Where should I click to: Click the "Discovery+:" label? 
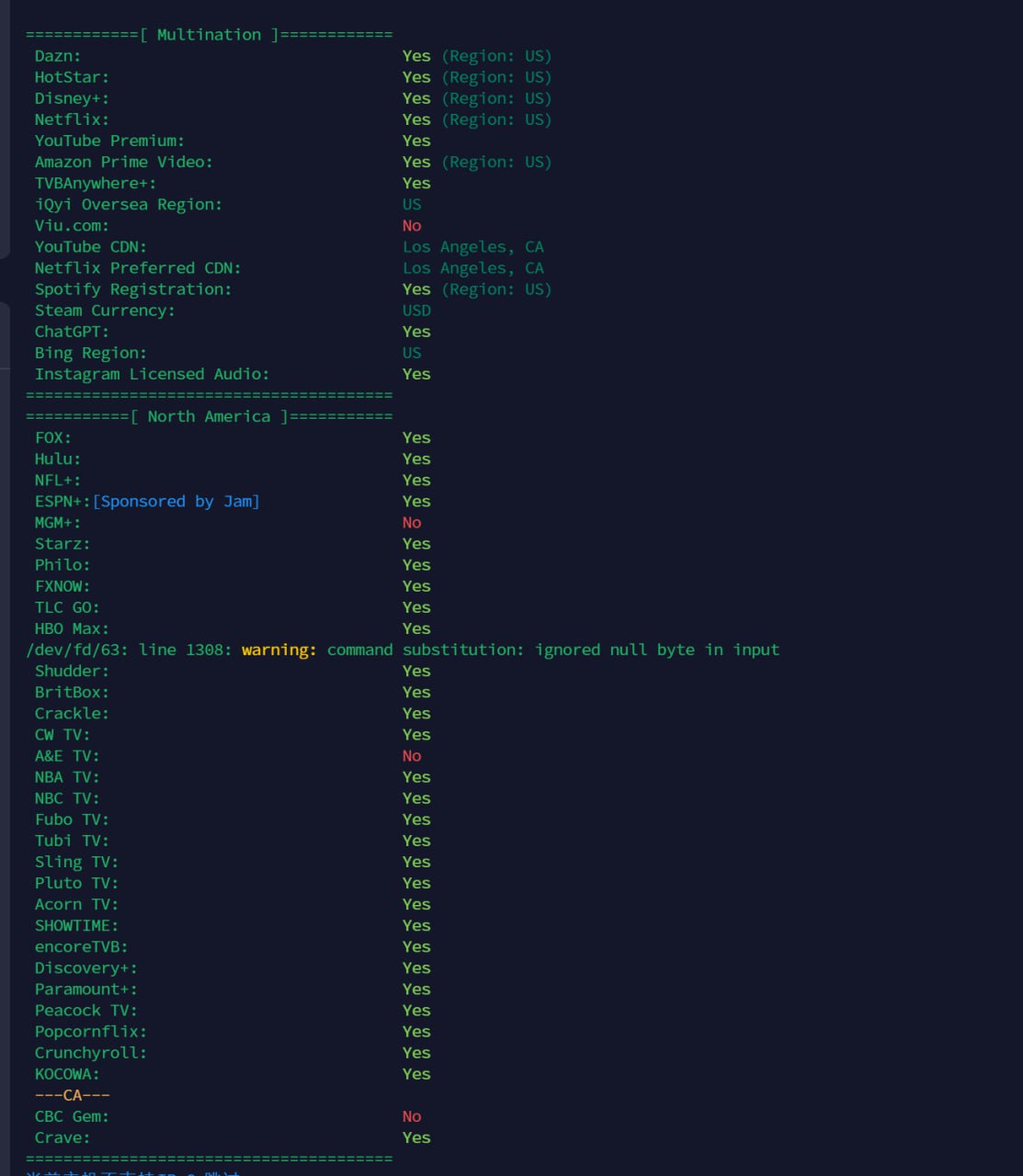click(x=86, y=967)
